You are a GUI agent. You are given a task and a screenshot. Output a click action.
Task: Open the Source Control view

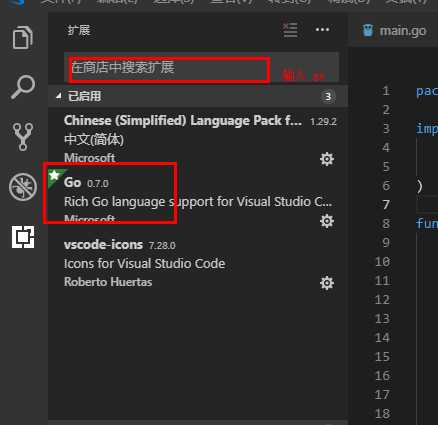tap(23, 137)
